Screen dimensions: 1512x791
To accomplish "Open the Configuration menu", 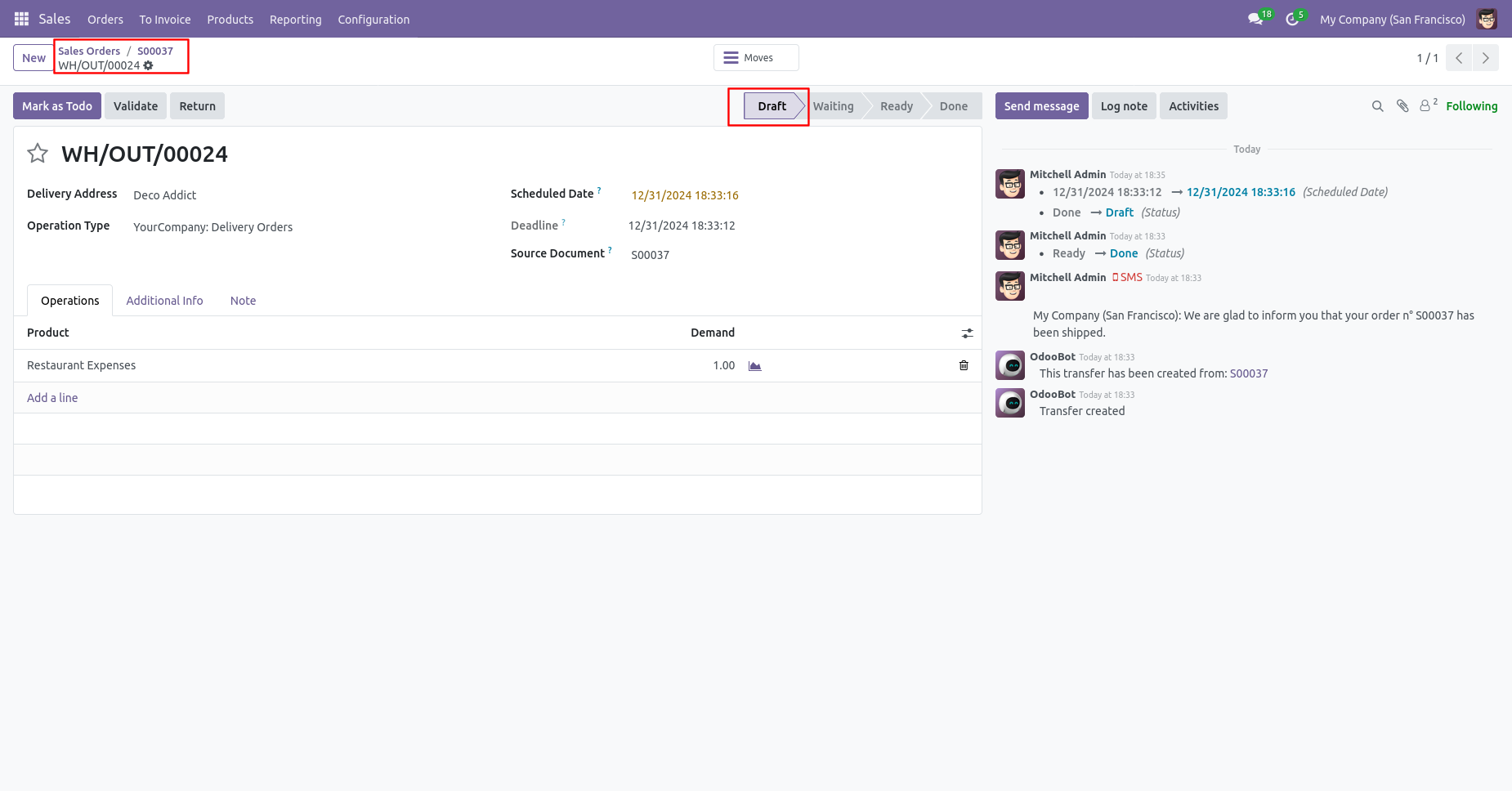I will click(x=374, y=19).
